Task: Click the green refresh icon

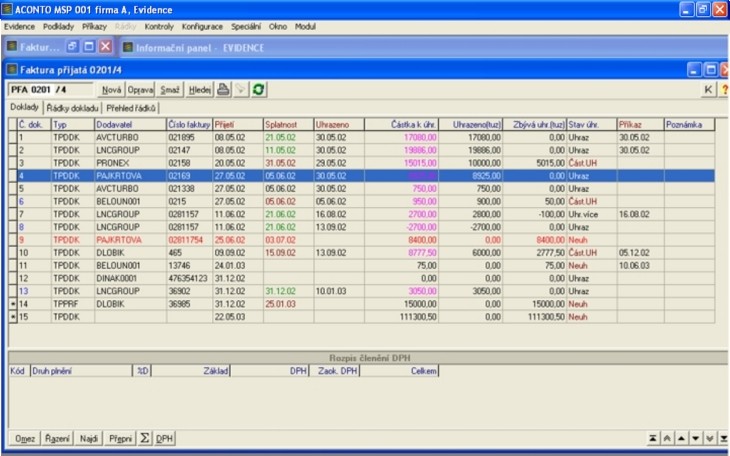Action: 258,90
